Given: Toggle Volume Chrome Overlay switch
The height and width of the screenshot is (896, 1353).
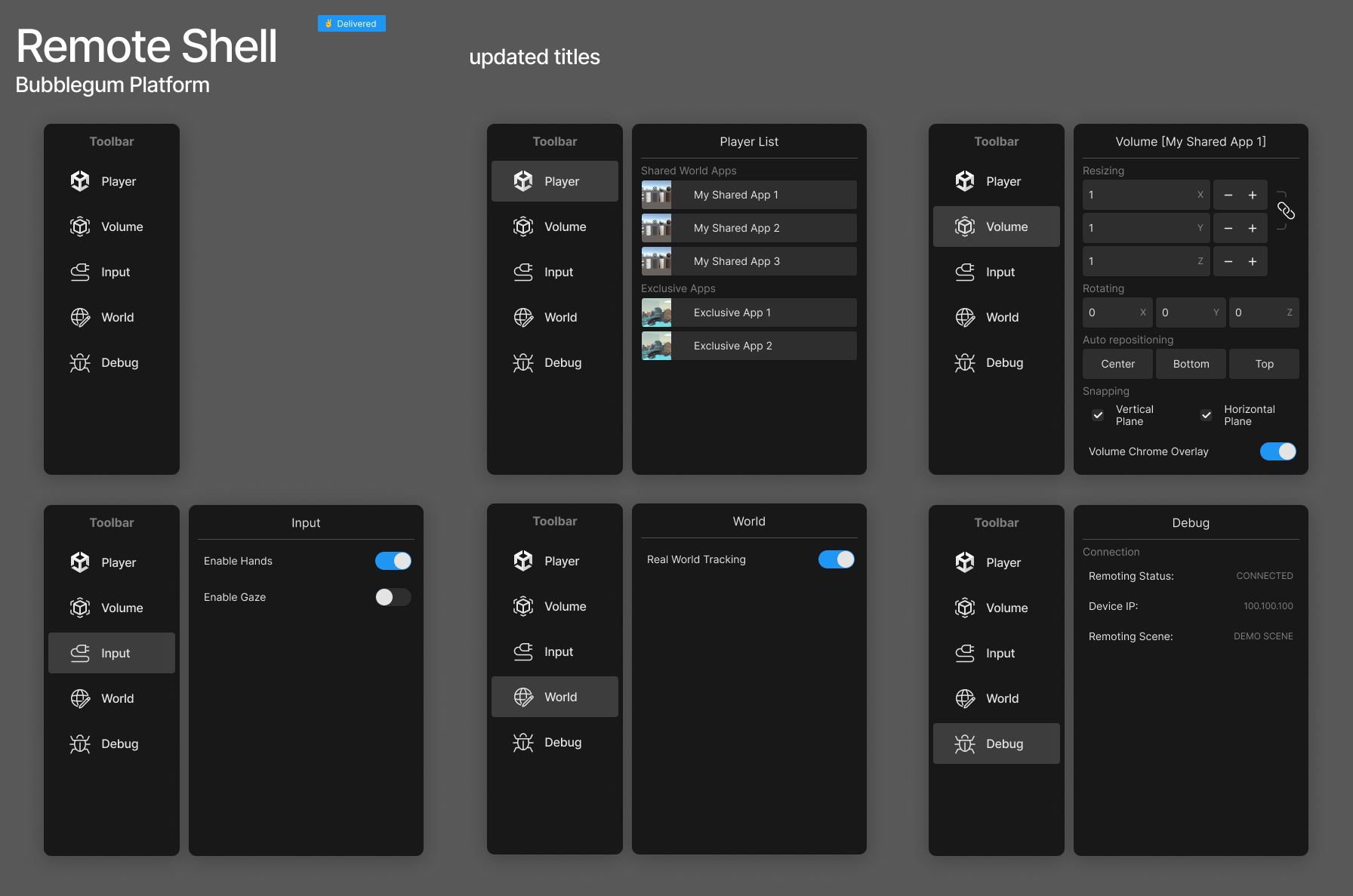Looking at the screenshot, I should 1278,451.
